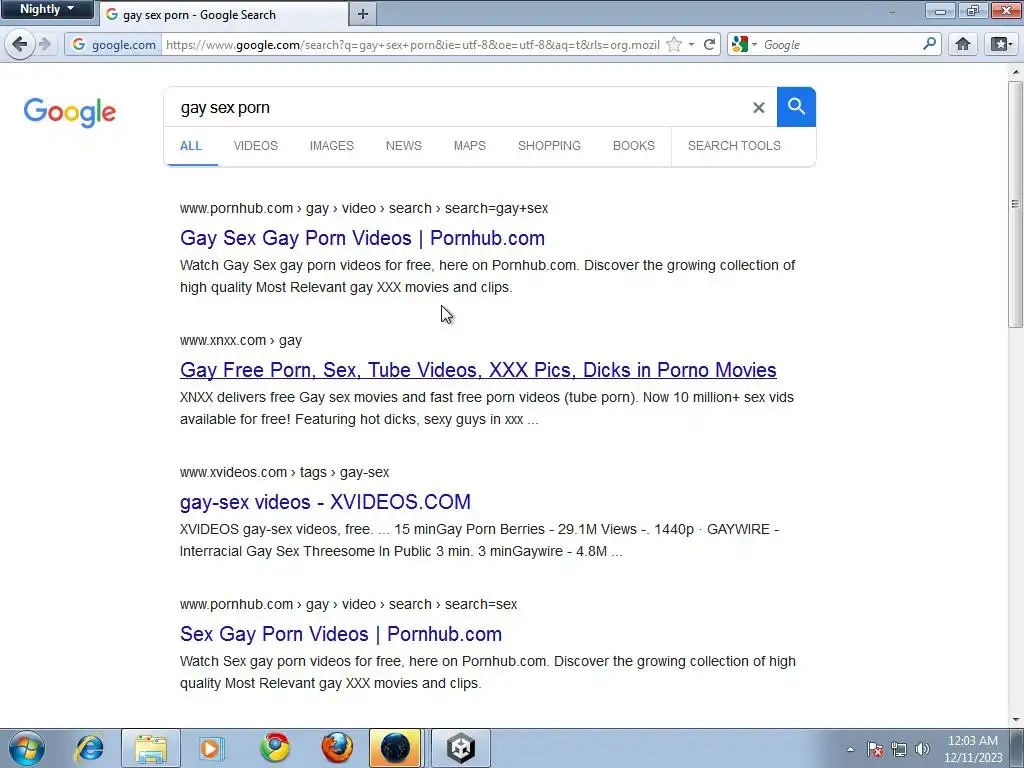Switch to the IMAGES results tab
This screenshot has width=1024, height=768.
coord(332,146)
